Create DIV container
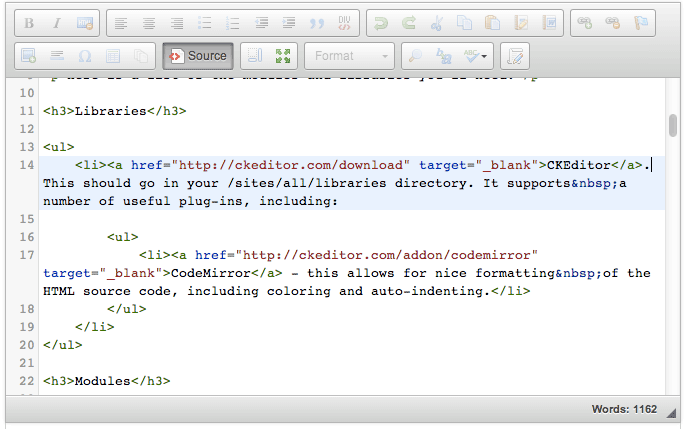 click(x=344, y=23)
